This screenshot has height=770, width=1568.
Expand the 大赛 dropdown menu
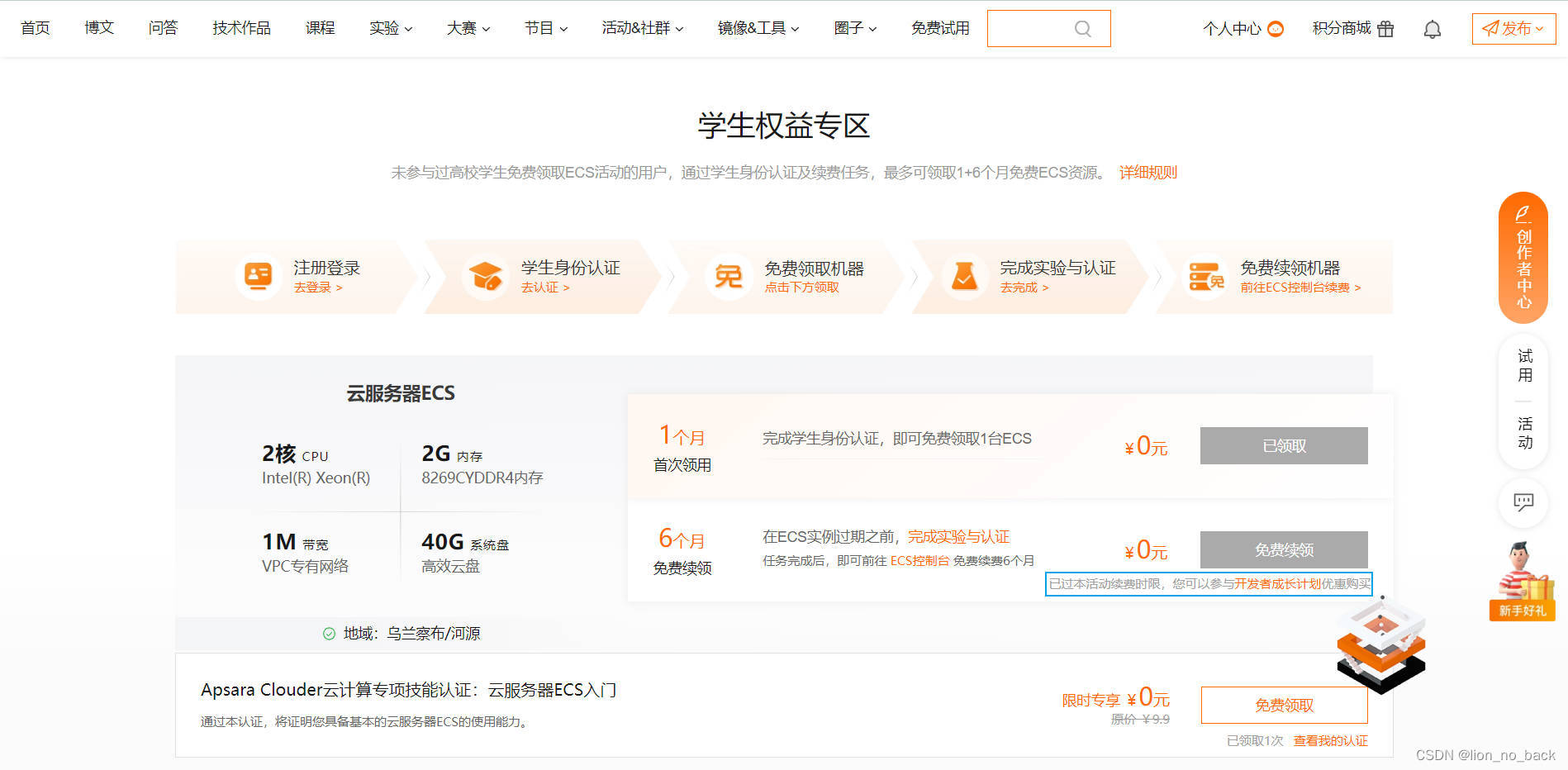(x=468, y=28)
